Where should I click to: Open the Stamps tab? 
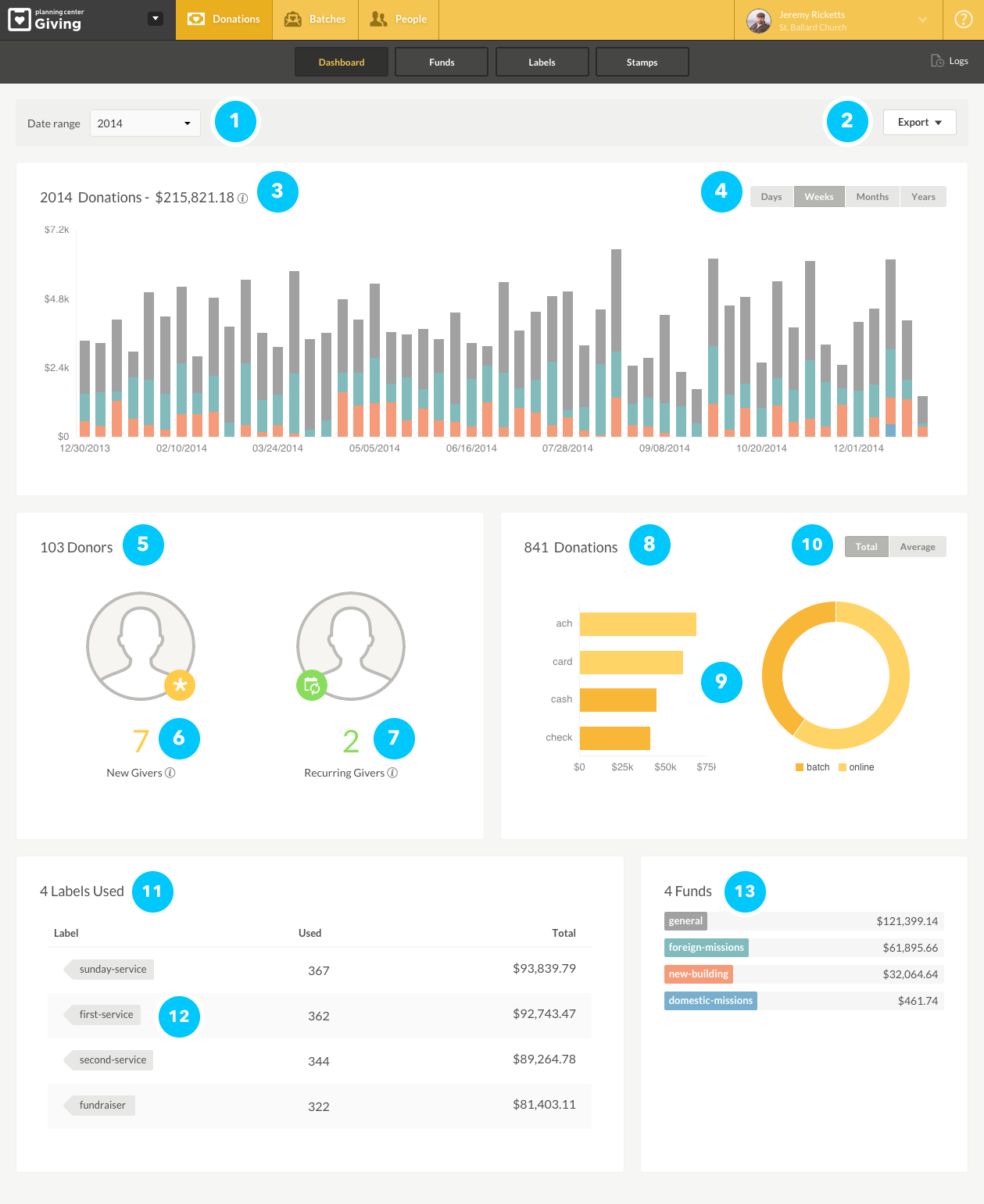(x=642, y=61)
